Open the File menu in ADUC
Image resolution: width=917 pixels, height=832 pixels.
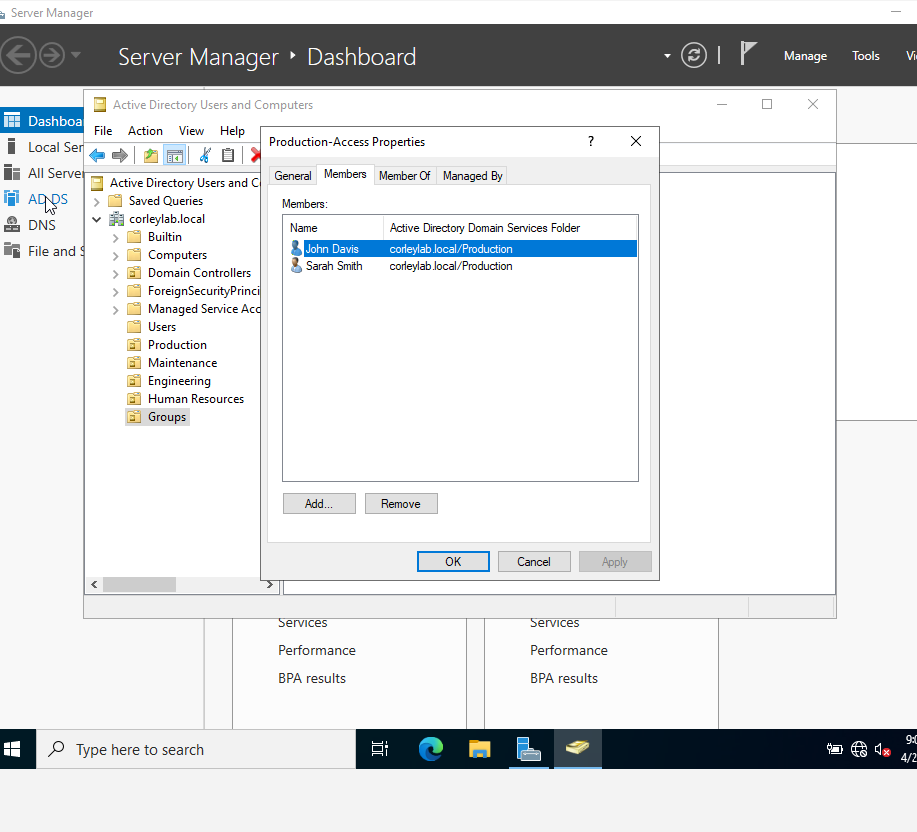pos(103,131)
